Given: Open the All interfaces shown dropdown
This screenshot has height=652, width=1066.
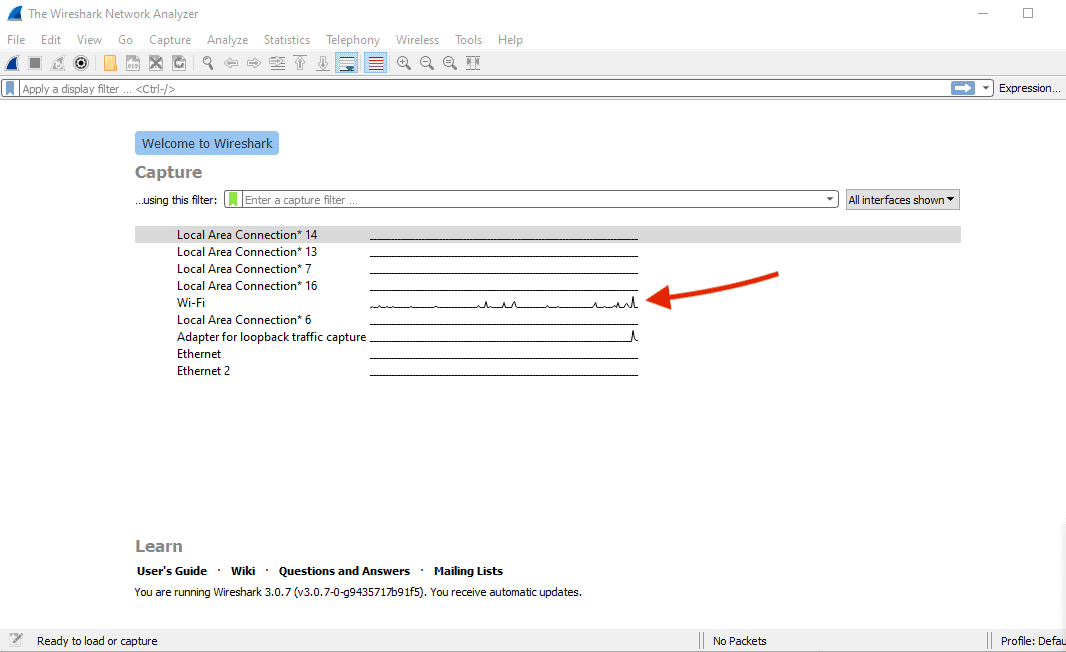Looking at the screenshot, I should [x=901, y=199].
